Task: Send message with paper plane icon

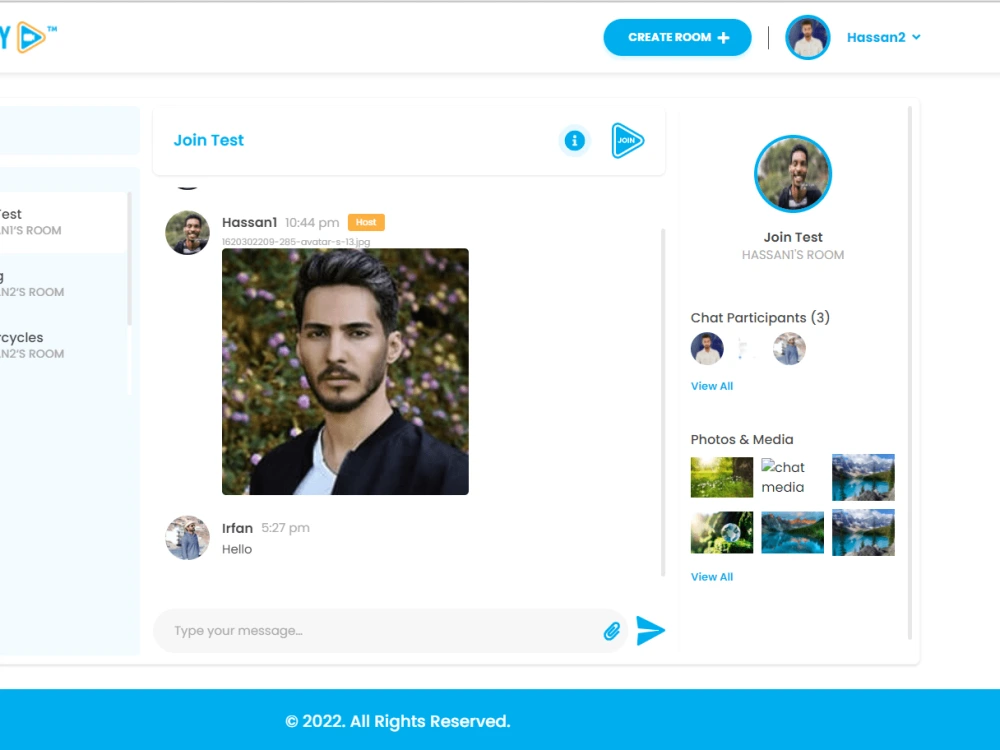Action: 650,631
